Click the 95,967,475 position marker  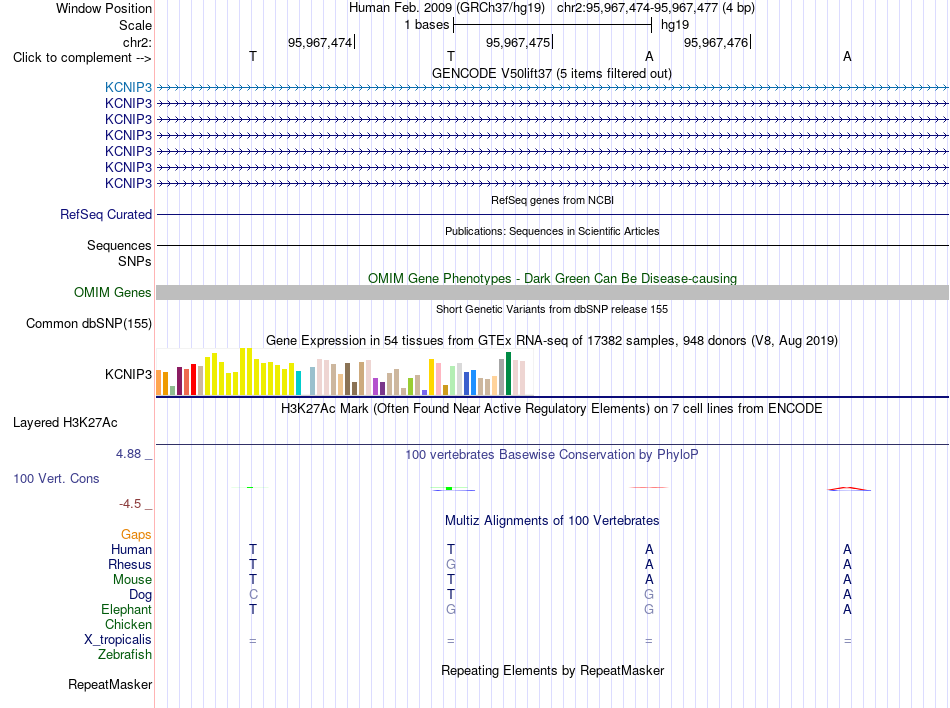point(518,42)
